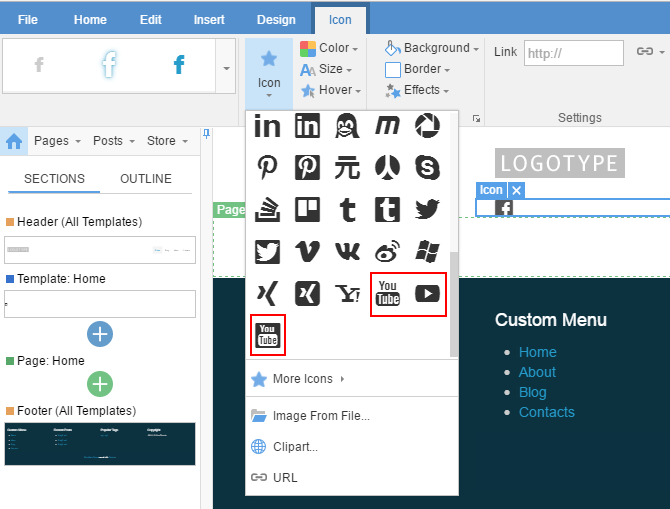Click the home icon in left panel
Image resolution: width=670 pixels, height=509 pixels.
pos(14,141)
